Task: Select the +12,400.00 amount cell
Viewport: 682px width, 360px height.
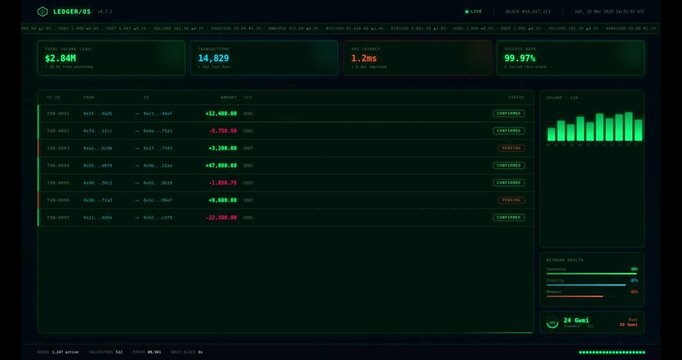Action: [x=221, y=113]
